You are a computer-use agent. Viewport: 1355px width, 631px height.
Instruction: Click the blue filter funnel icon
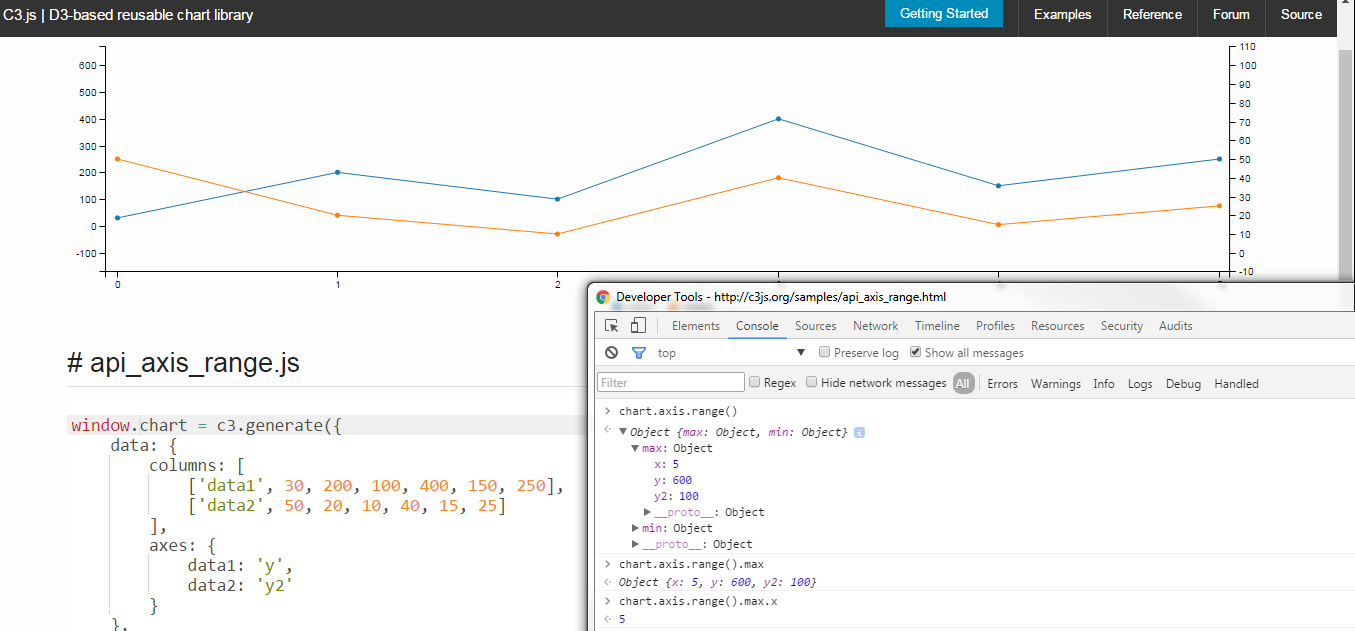pyautogui.click(x=639, y=353)
